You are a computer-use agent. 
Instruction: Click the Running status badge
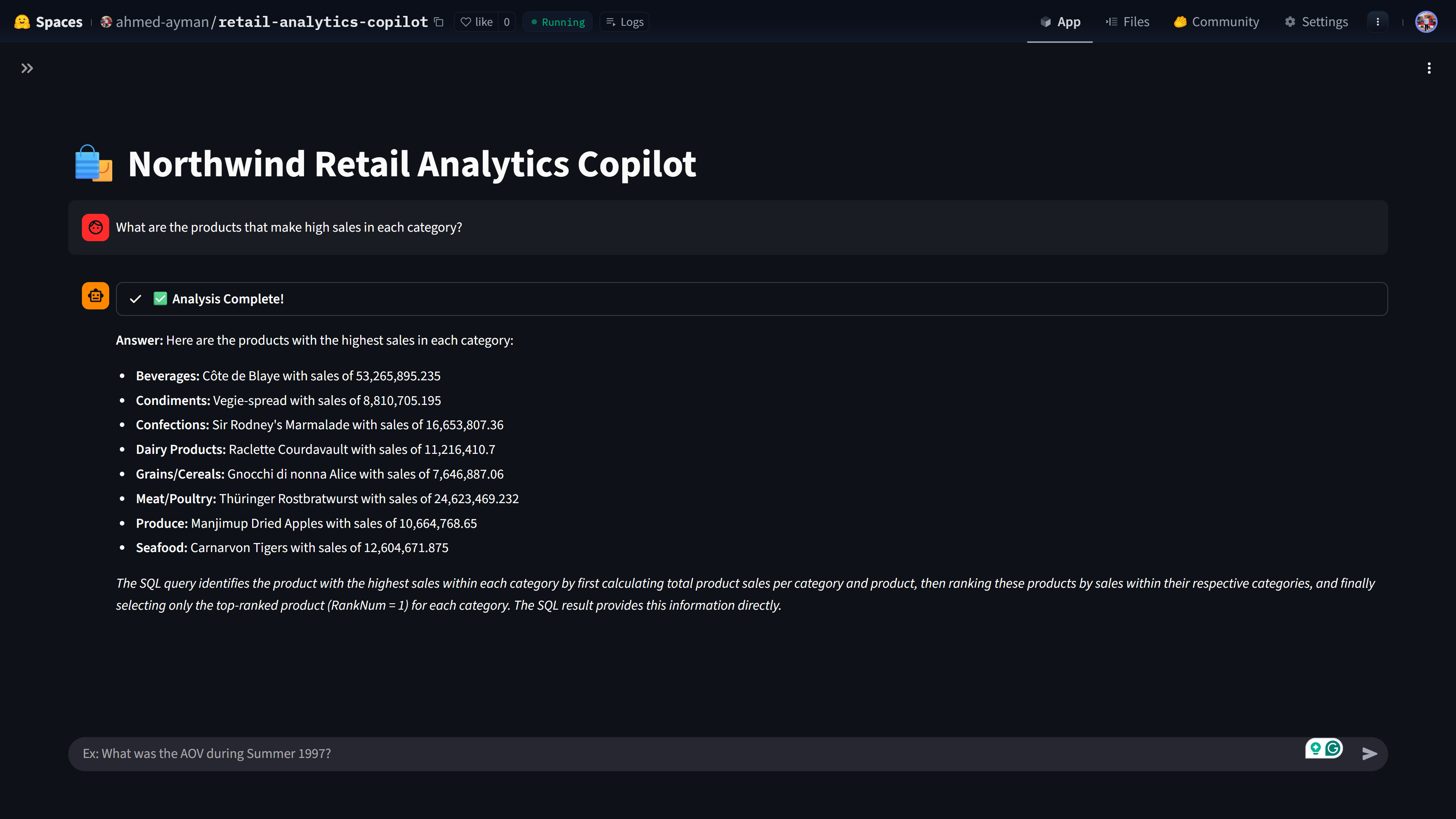(557, 22)
